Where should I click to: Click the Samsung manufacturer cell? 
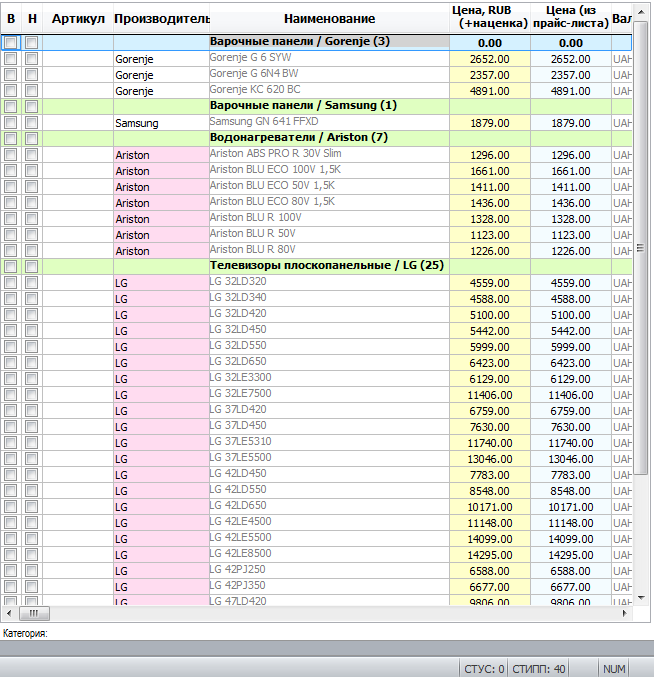(161, 123)
